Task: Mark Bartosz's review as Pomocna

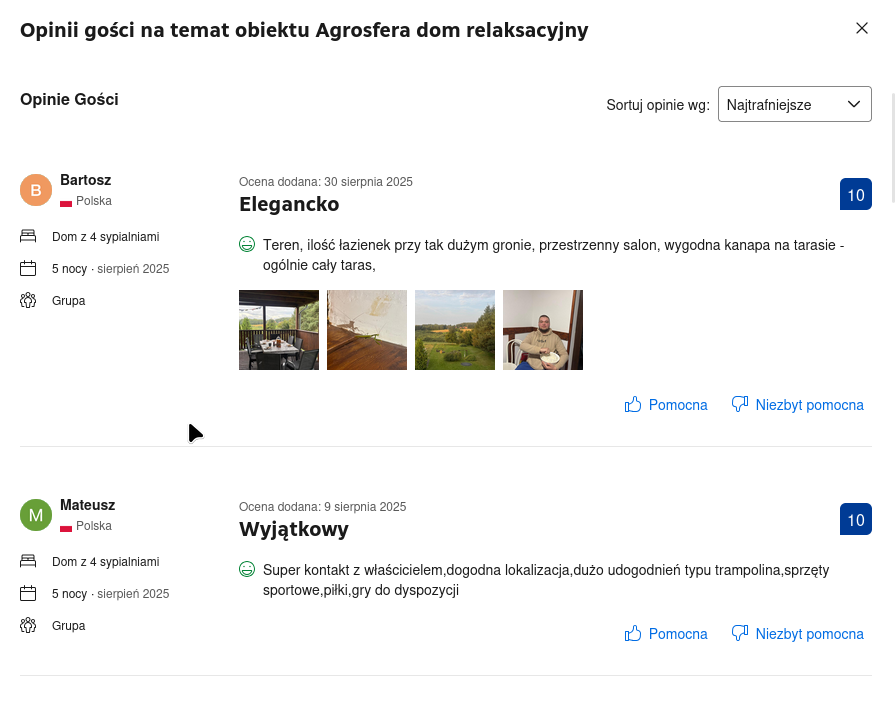Action: pos(677,405)
